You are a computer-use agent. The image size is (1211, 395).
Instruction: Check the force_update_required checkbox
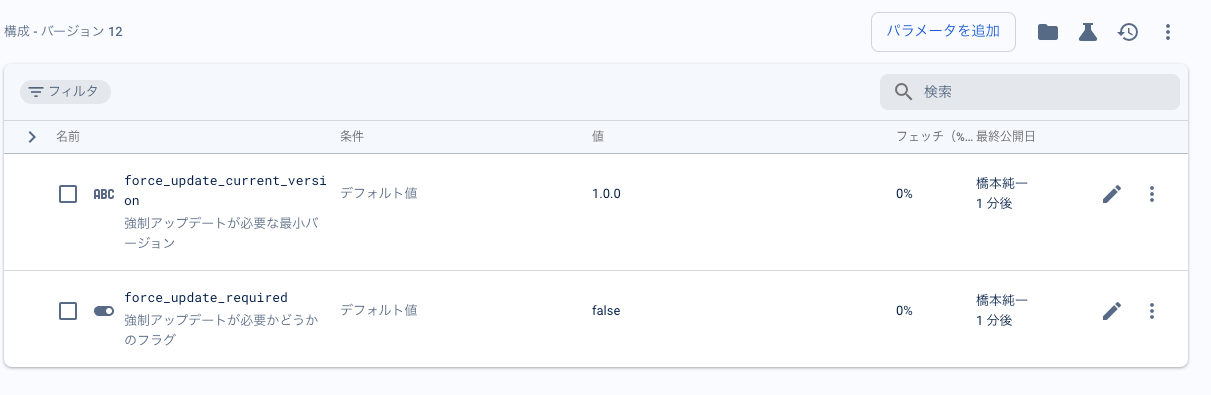click(68, 311)
